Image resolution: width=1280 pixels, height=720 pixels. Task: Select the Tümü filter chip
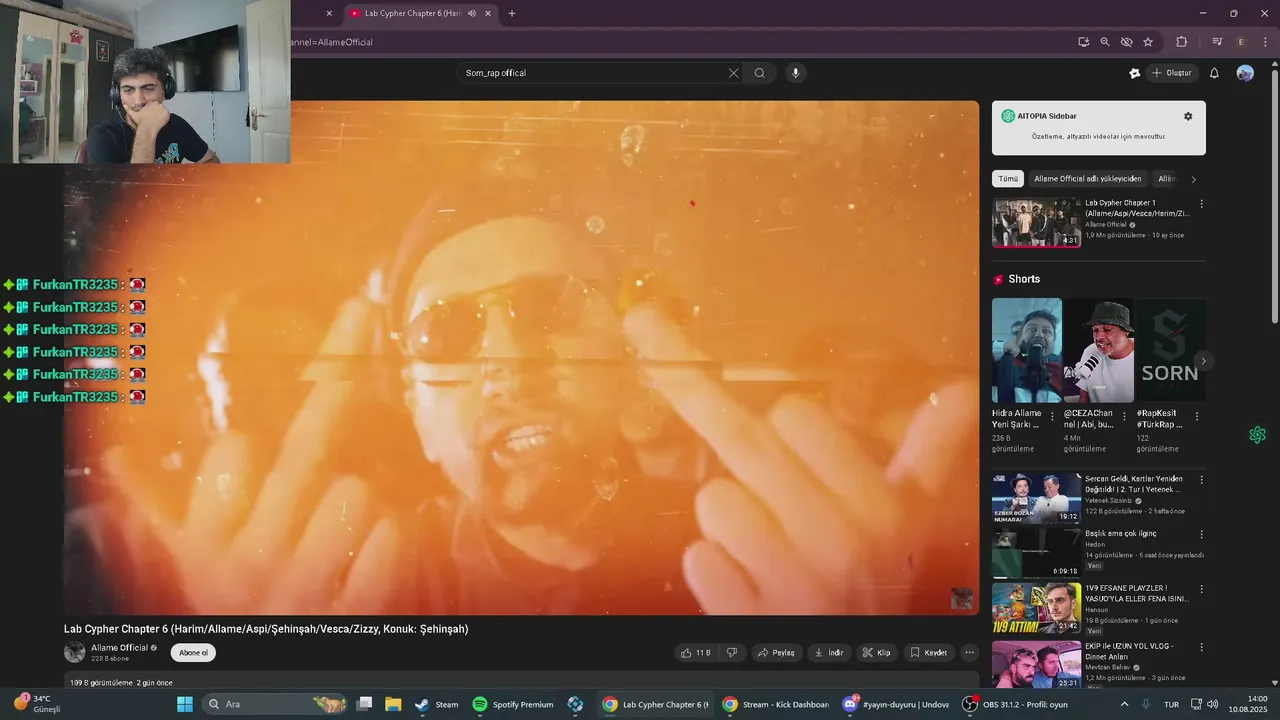(x=1008, y=179)
